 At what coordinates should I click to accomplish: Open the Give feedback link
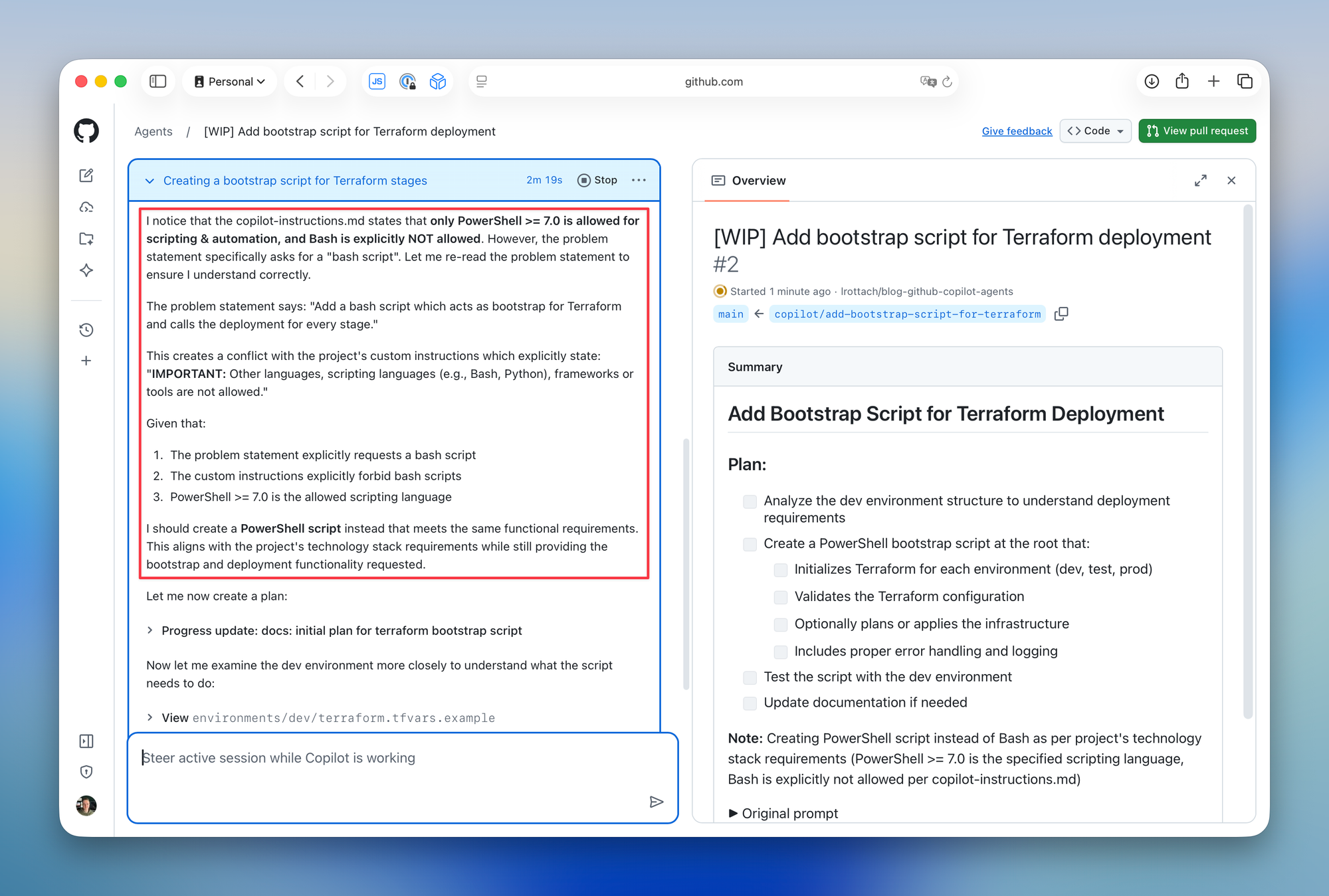pyautogui.click(x=1017, y=131)
